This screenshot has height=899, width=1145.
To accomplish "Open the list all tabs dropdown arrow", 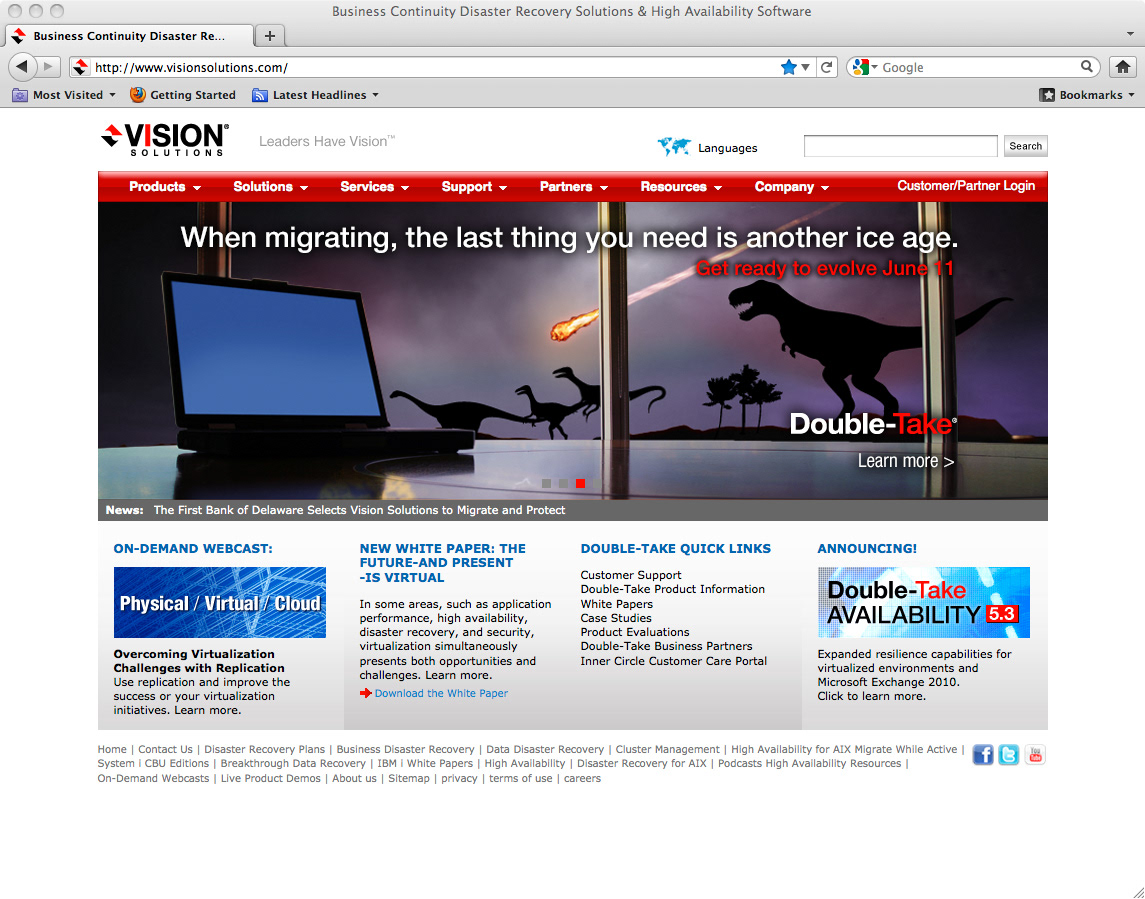I will (1130, 34).
